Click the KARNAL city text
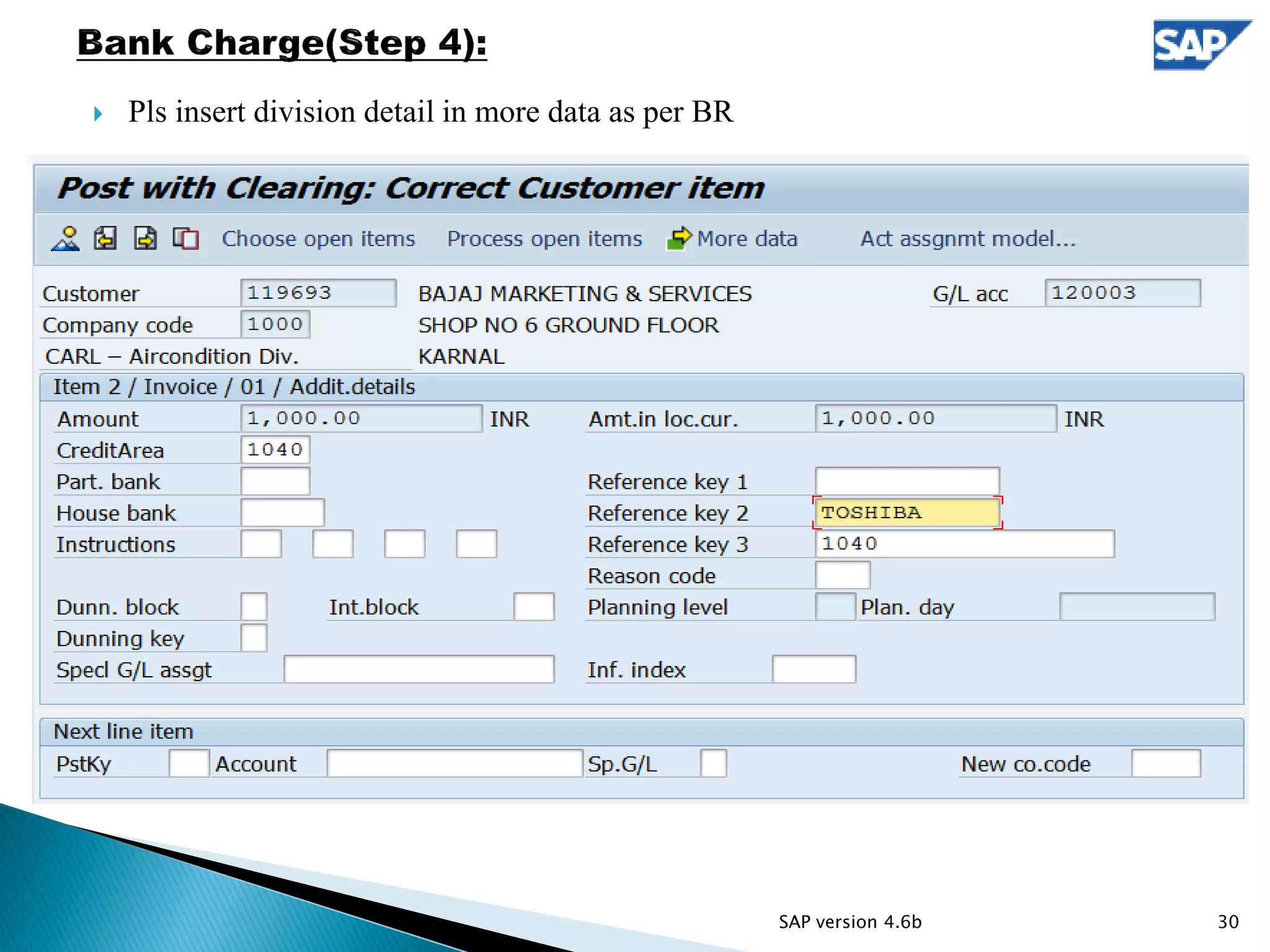Viewport: 1270px width, 952px height. 461,356
